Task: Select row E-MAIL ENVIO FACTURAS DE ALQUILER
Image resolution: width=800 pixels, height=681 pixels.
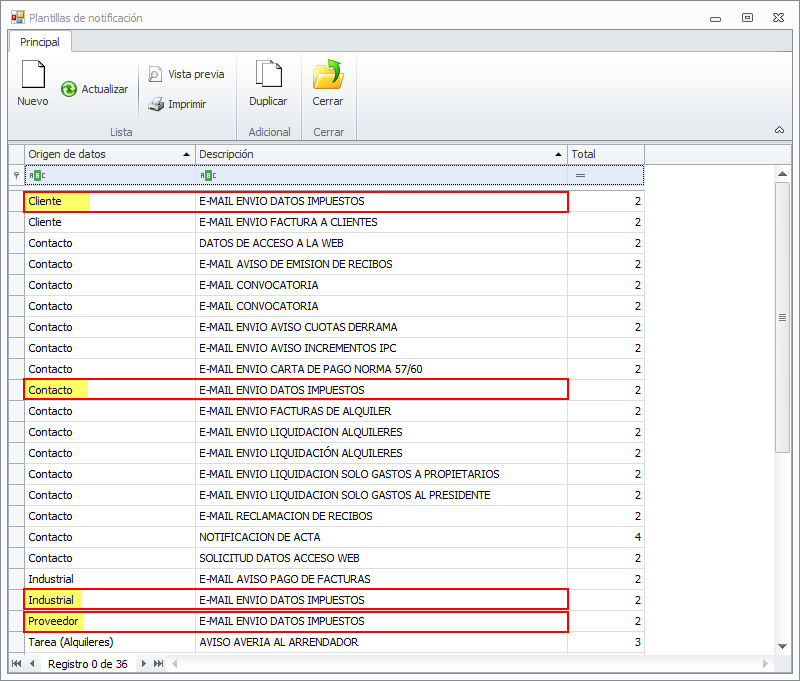Action: tap(327, 411)
